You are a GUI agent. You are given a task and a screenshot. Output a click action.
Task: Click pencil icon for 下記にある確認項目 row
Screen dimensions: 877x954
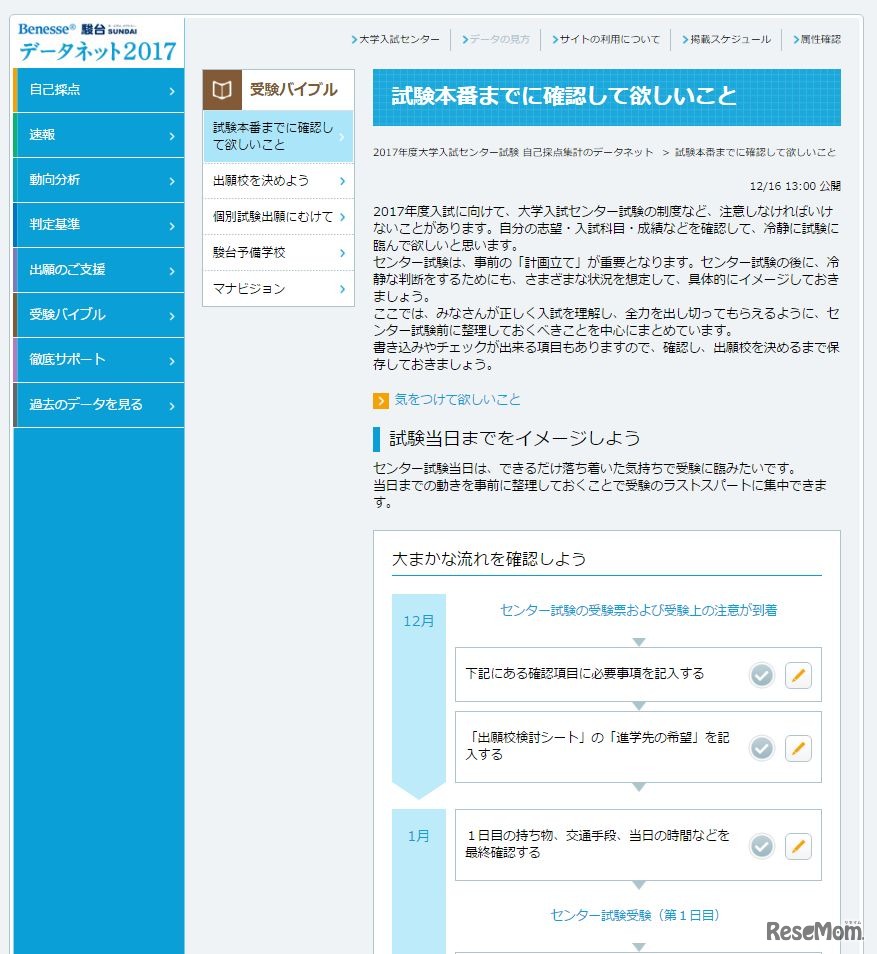(x=798, y=675)
